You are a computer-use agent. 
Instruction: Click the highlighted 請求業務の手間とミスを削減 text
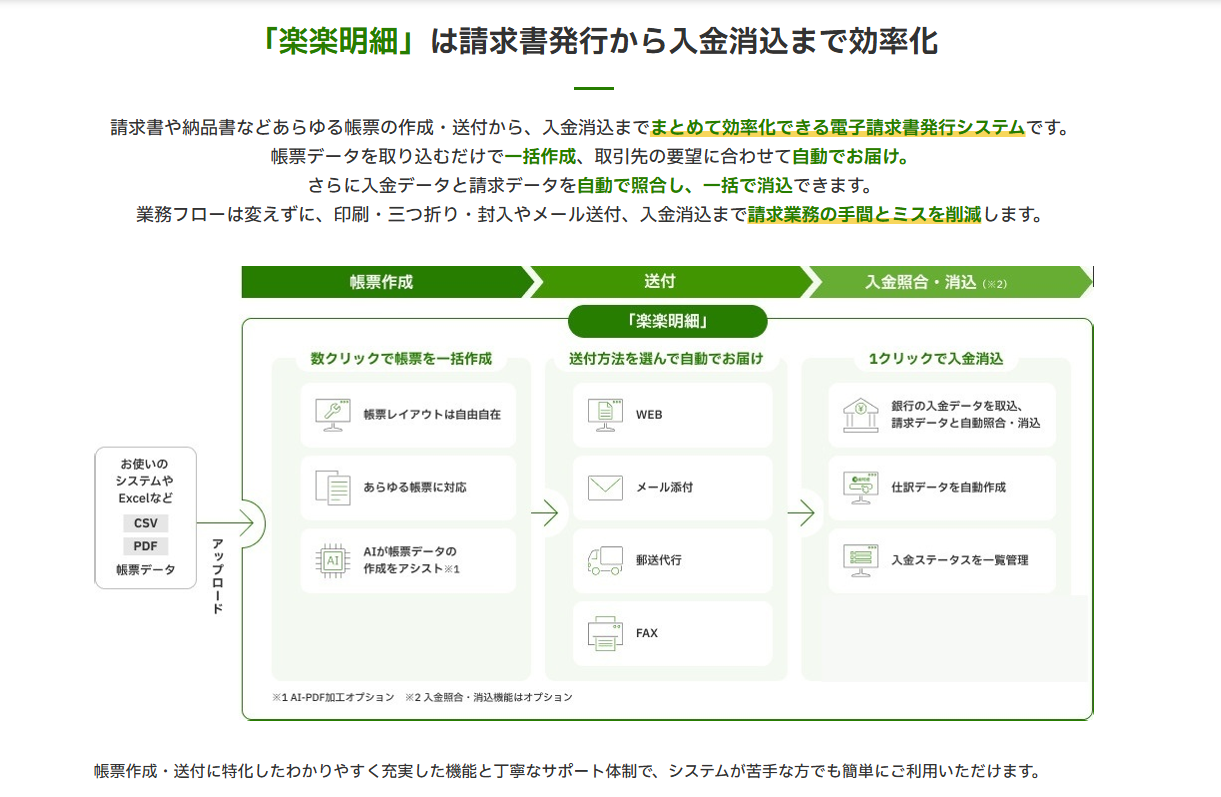tap(865, 215)
